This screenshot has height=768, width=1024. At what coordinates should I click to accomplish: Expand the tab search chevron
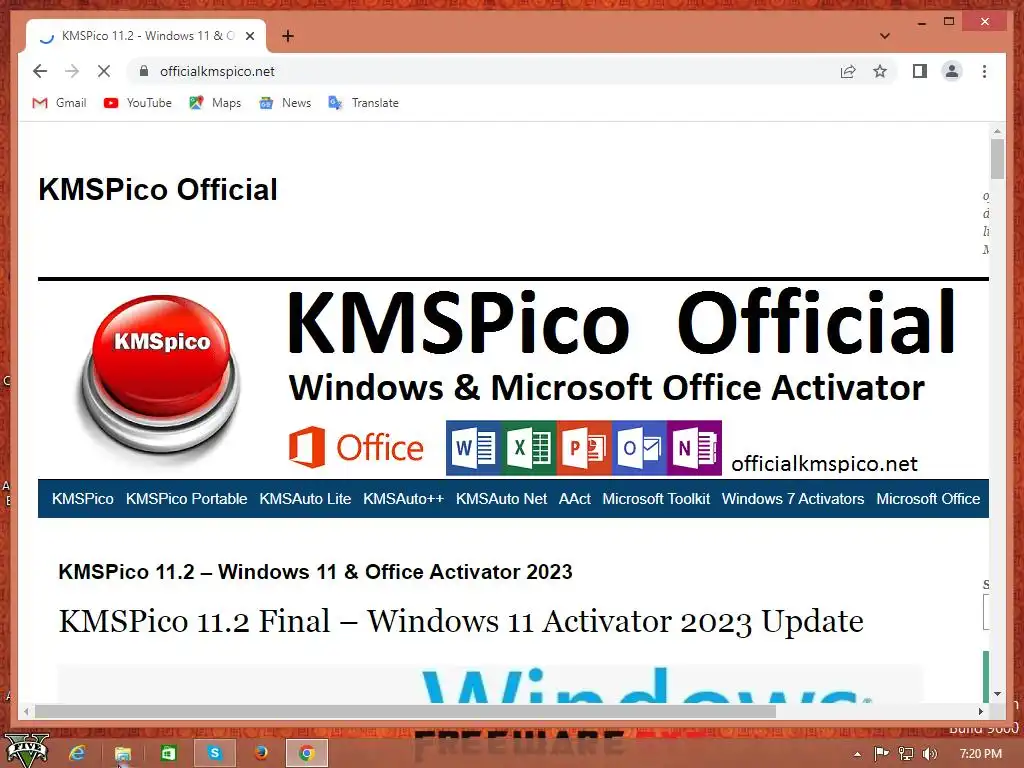coord(884,36)
